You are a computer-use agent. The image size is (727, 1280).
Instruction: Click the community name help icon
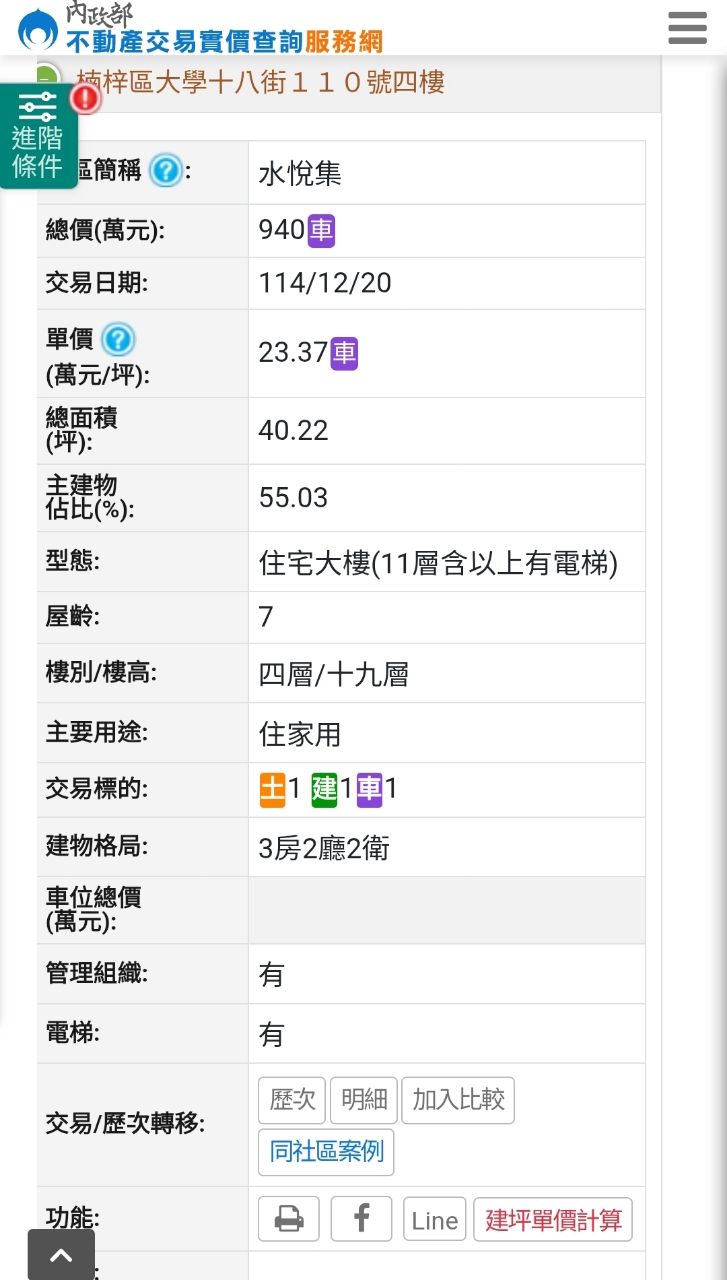[x=165, y=172]
